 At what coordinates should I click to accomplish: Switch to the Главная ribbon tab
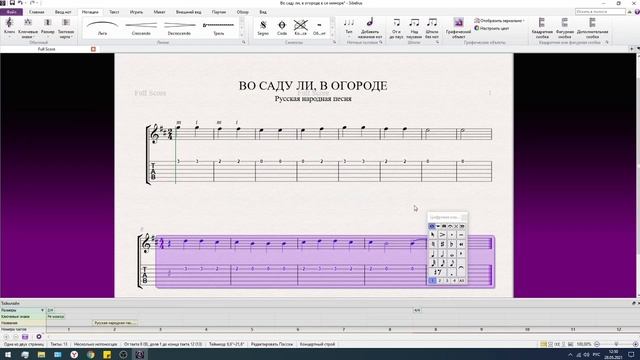click(x=36, y=12)
